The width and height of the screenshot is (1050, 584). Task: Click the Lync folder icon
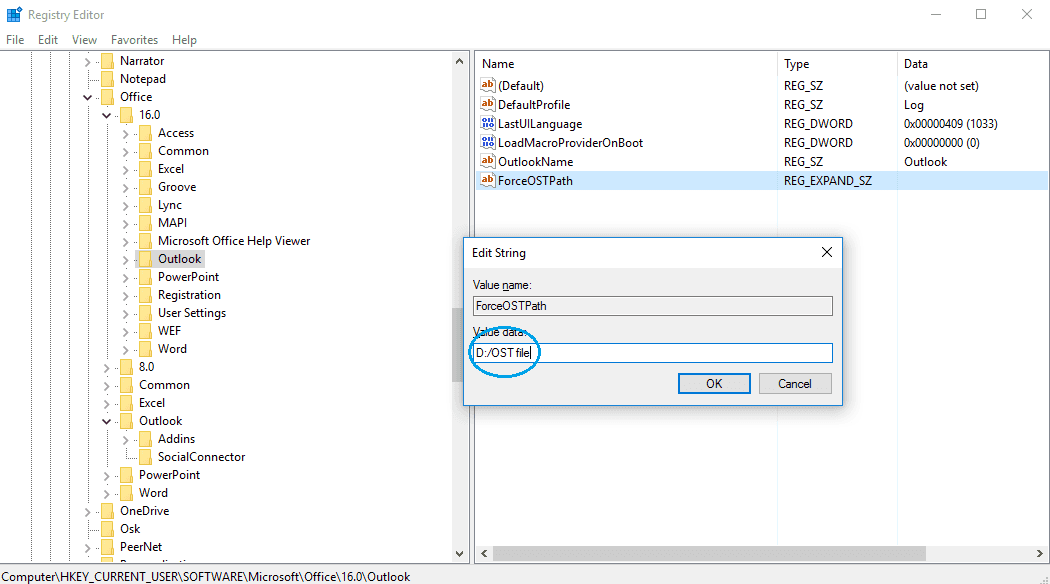145,206
